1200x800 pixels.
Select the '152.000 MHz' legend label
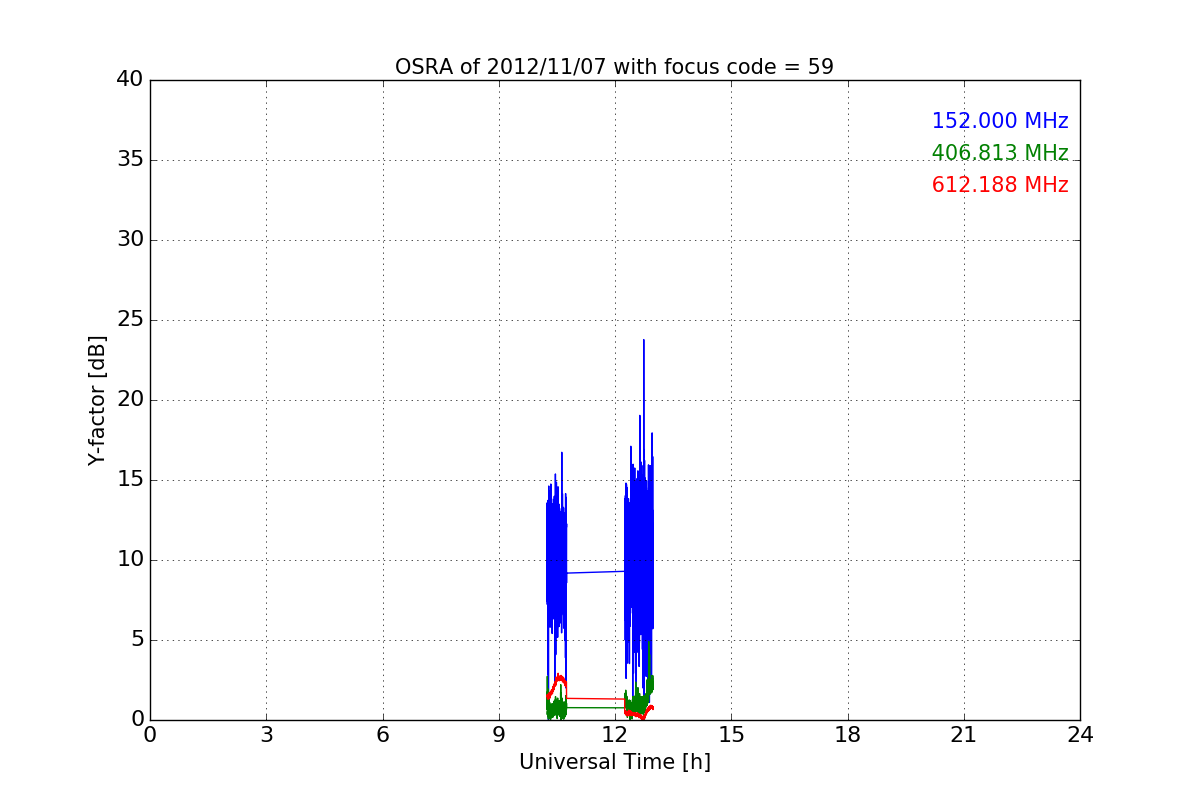pos(1000,121)
